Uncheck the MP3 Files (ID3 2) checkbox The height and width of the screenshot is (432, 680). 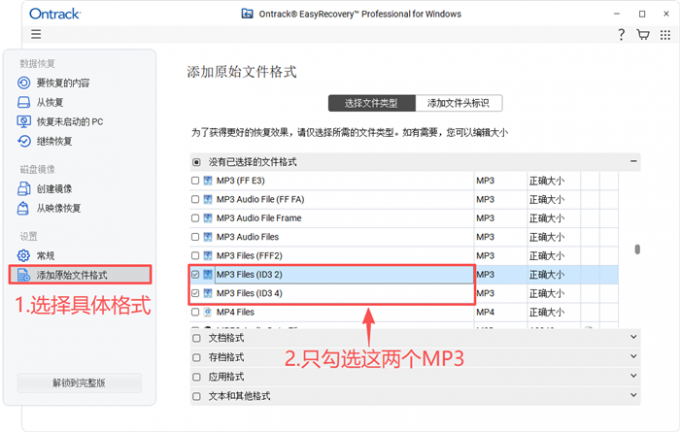click(x=195, y=274)
